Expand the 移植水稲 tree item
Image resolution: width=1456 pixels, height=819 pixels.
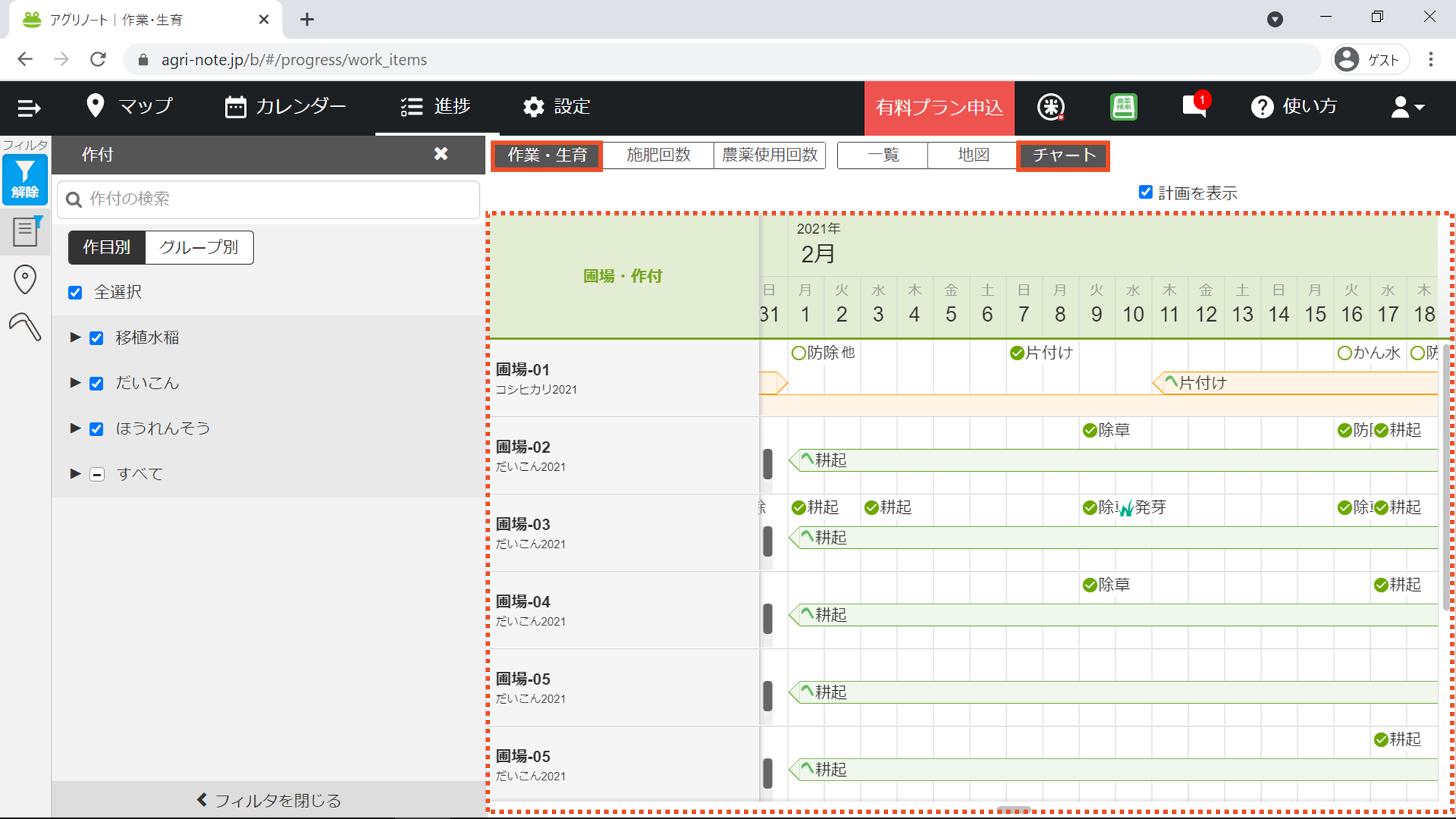click(75, 337)
